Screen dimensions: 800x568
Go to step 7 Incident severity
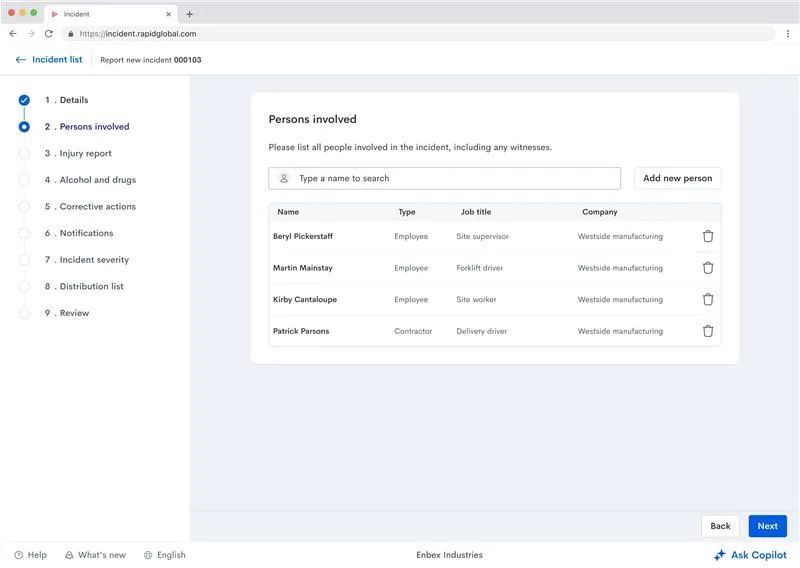point(87,260)
